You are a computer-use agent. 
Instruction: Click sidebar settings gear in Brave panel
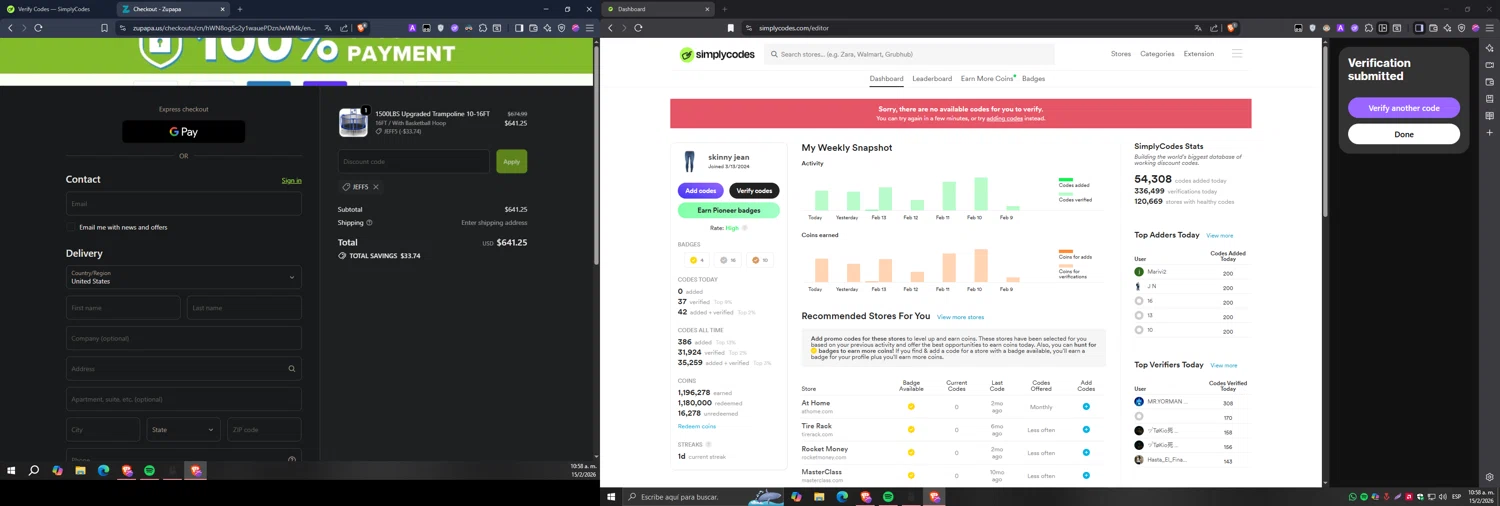pos(1489,477)
